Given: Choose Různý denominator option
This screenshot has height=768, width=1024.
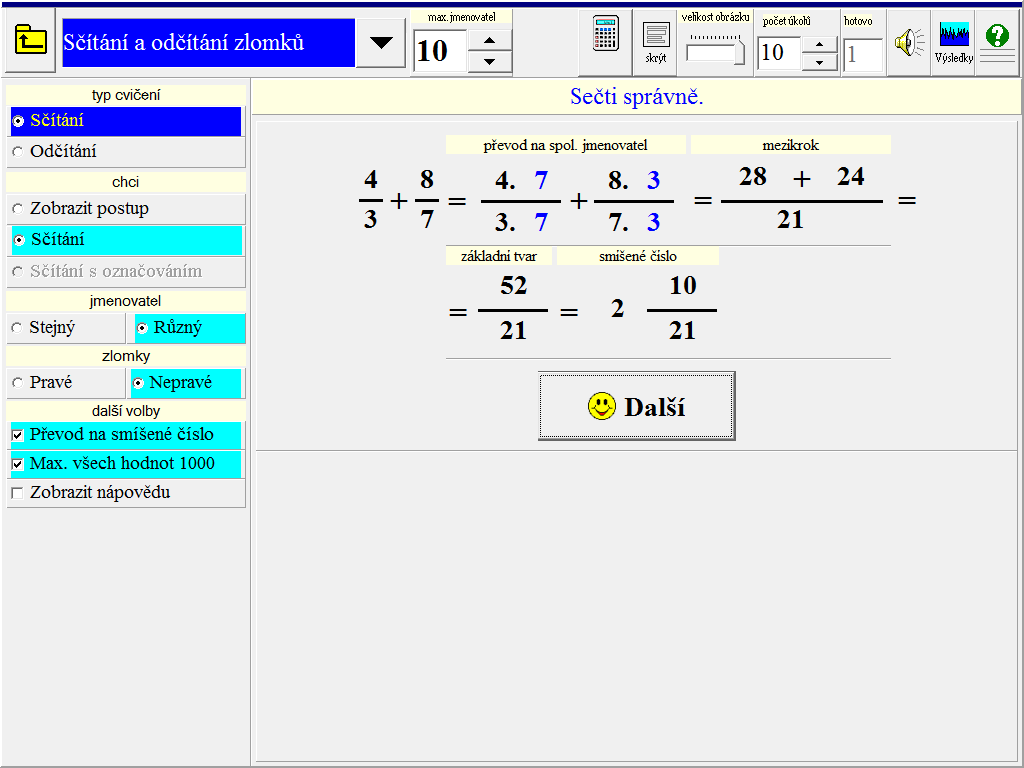Looking at the screenshot, I should click(x=189, y=328).
